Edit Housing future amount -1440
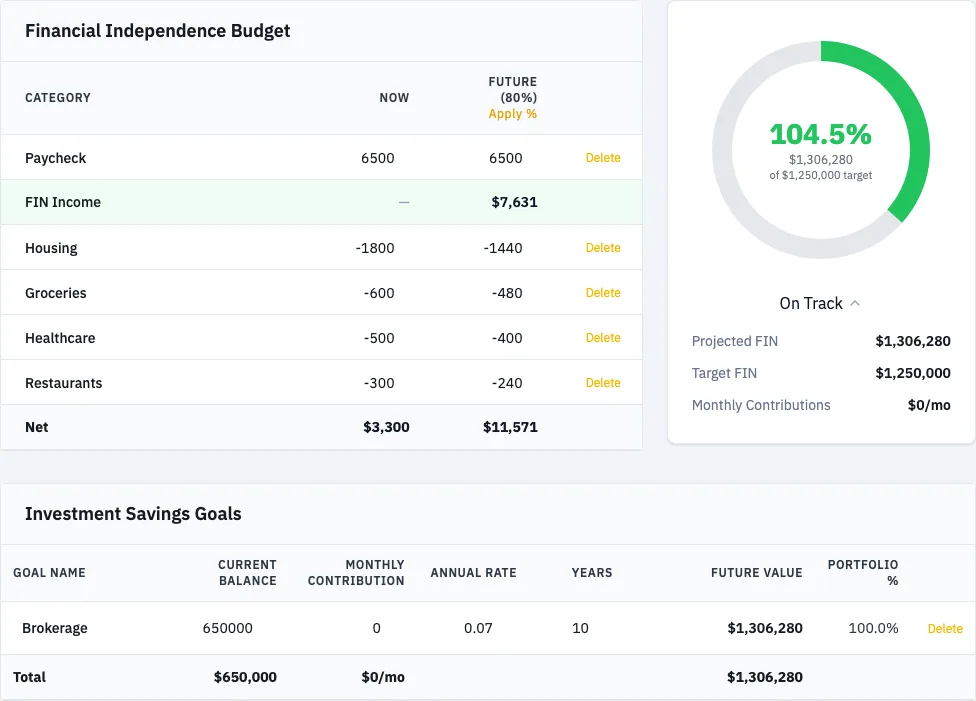The width and height of the screenshot is (976, 701). pyautogui.click(x=503, y=248)
